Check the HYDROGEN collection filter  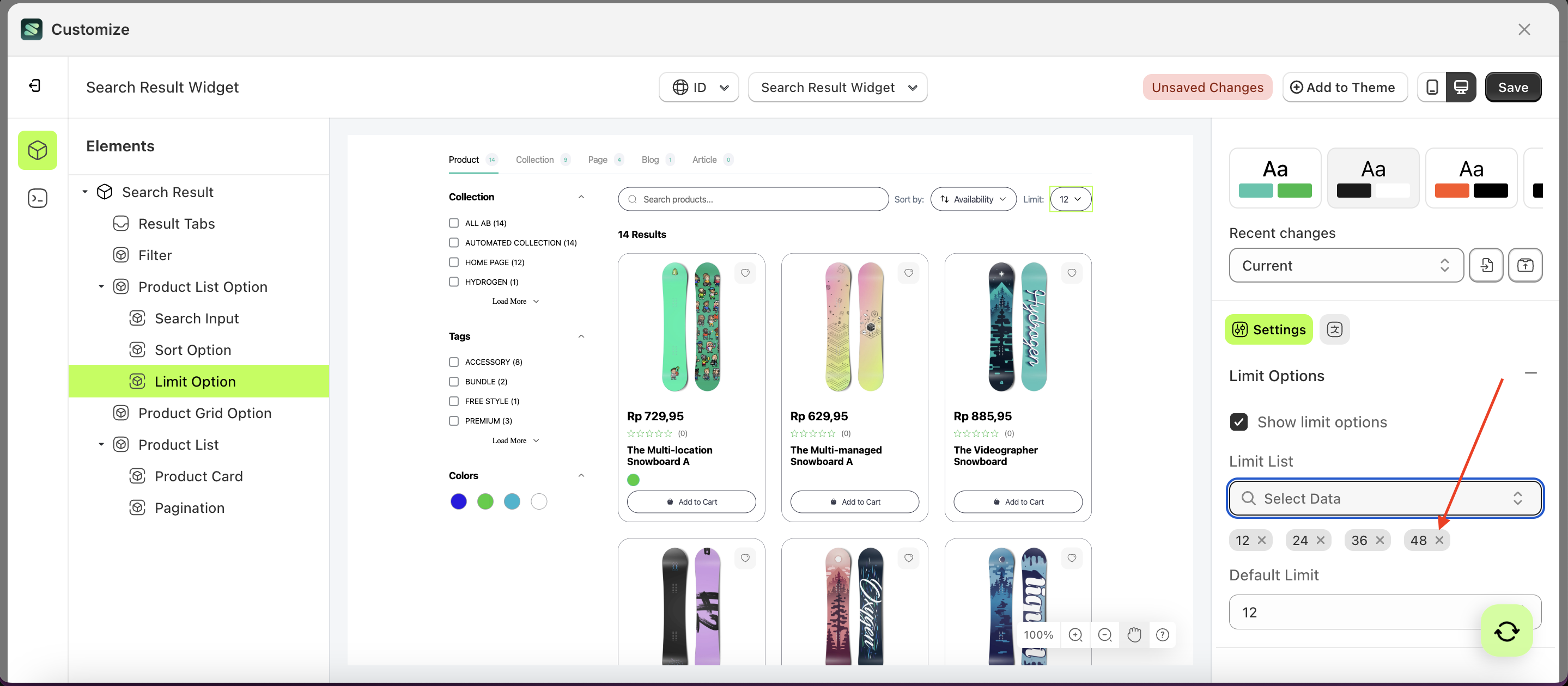(x=453, y=281)
